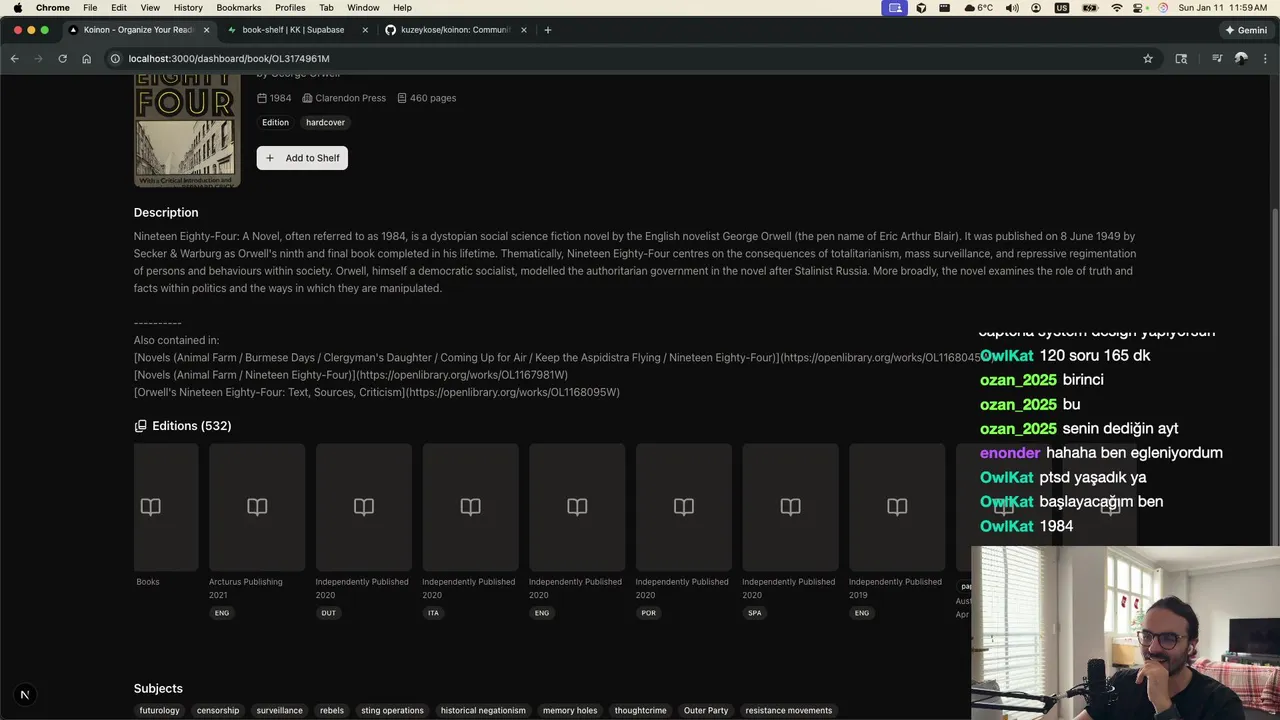The width and height of the screenshot is (1280, 720).
Task: Go back with the browser back arrow
Action: coord(14,59)
